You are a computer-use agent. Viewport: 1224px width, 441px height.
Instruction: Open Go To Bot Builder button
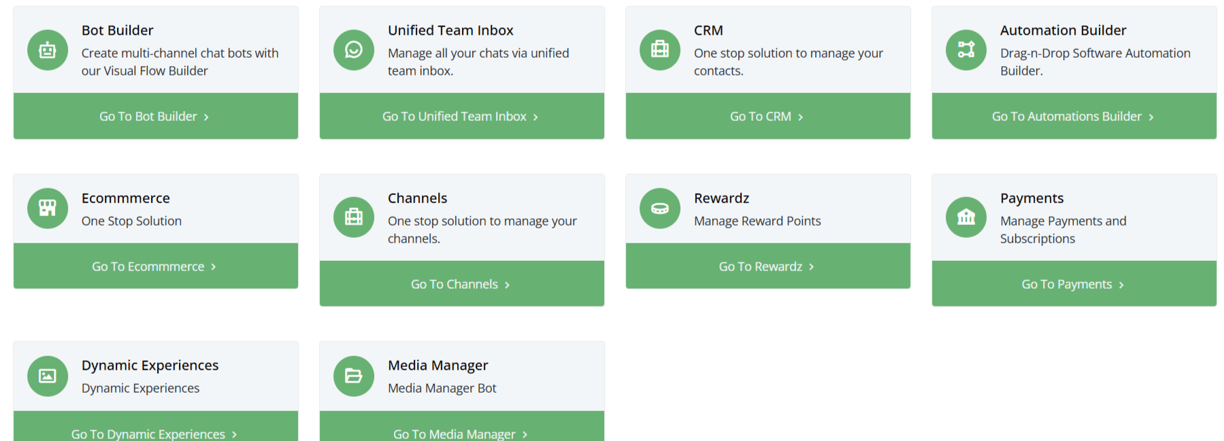coord(155,116)
